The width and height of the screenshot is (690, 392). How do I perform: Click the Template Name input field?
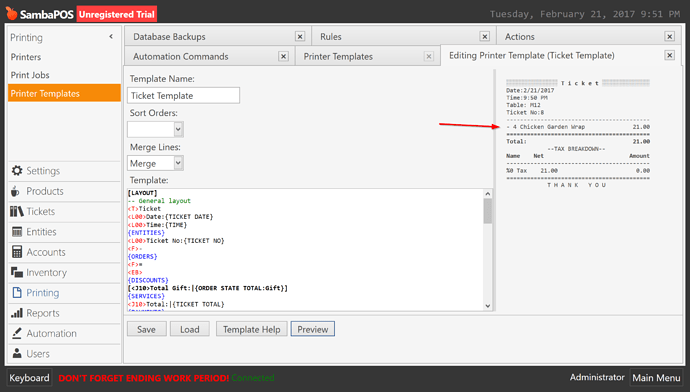pyautogui.click(x=184, y=95)
